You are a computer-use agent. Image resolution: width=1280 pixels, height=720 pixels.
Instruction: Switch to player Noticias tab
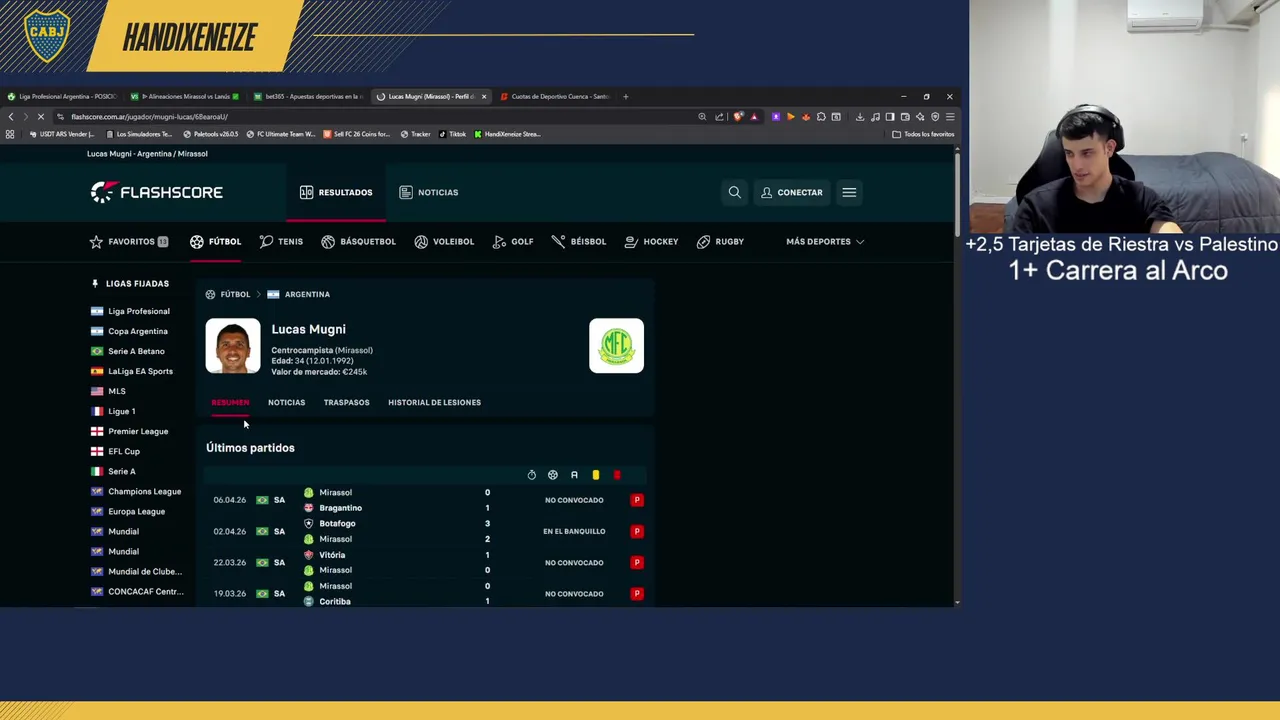click(x=286, y=402)
